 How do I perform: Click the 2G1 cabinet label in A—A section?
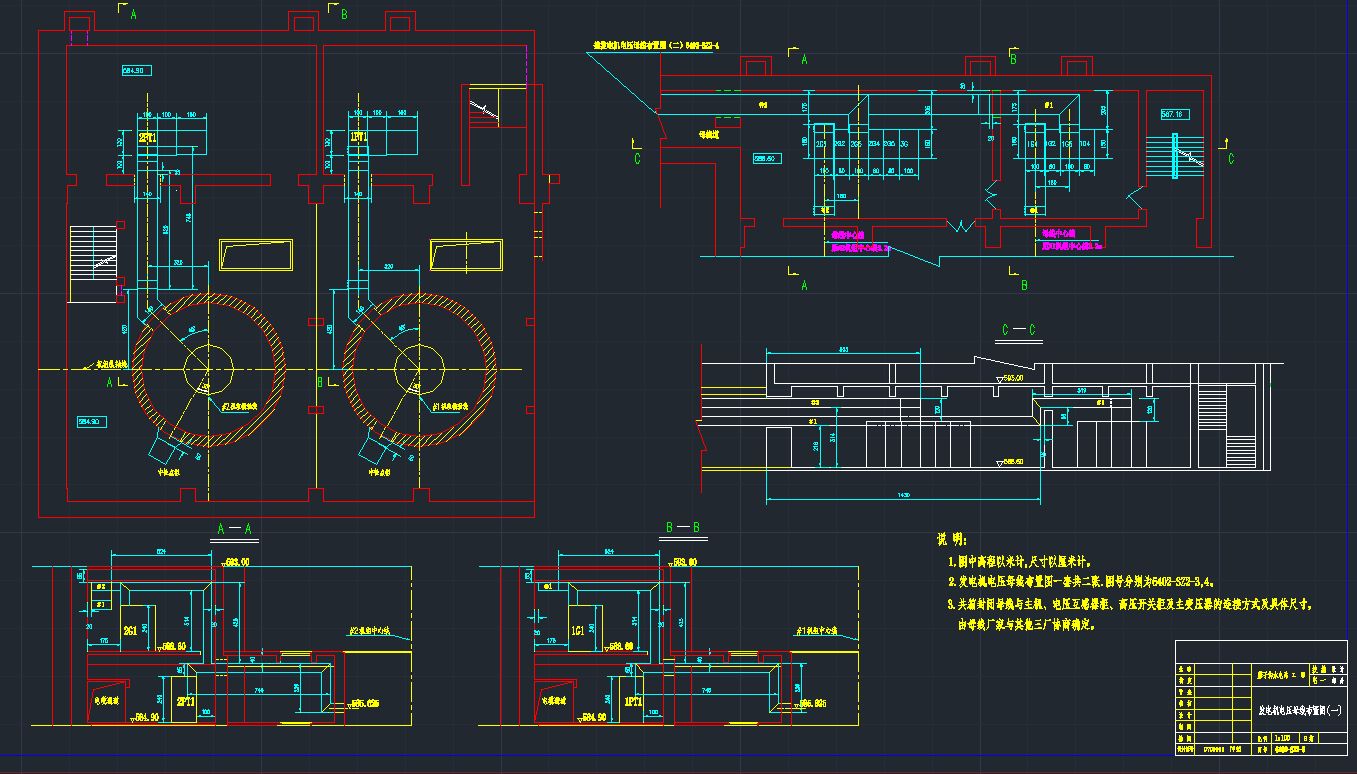pos(130,631)
